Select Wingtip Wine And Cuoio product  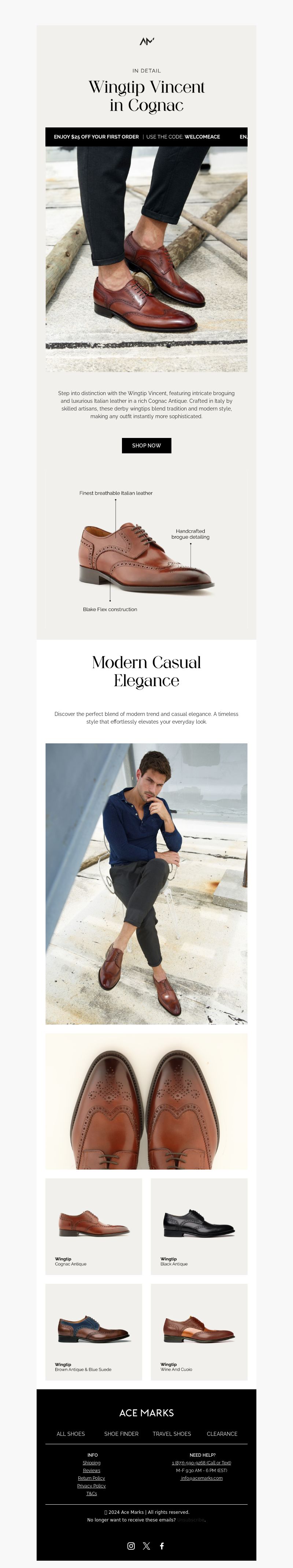199,1332
